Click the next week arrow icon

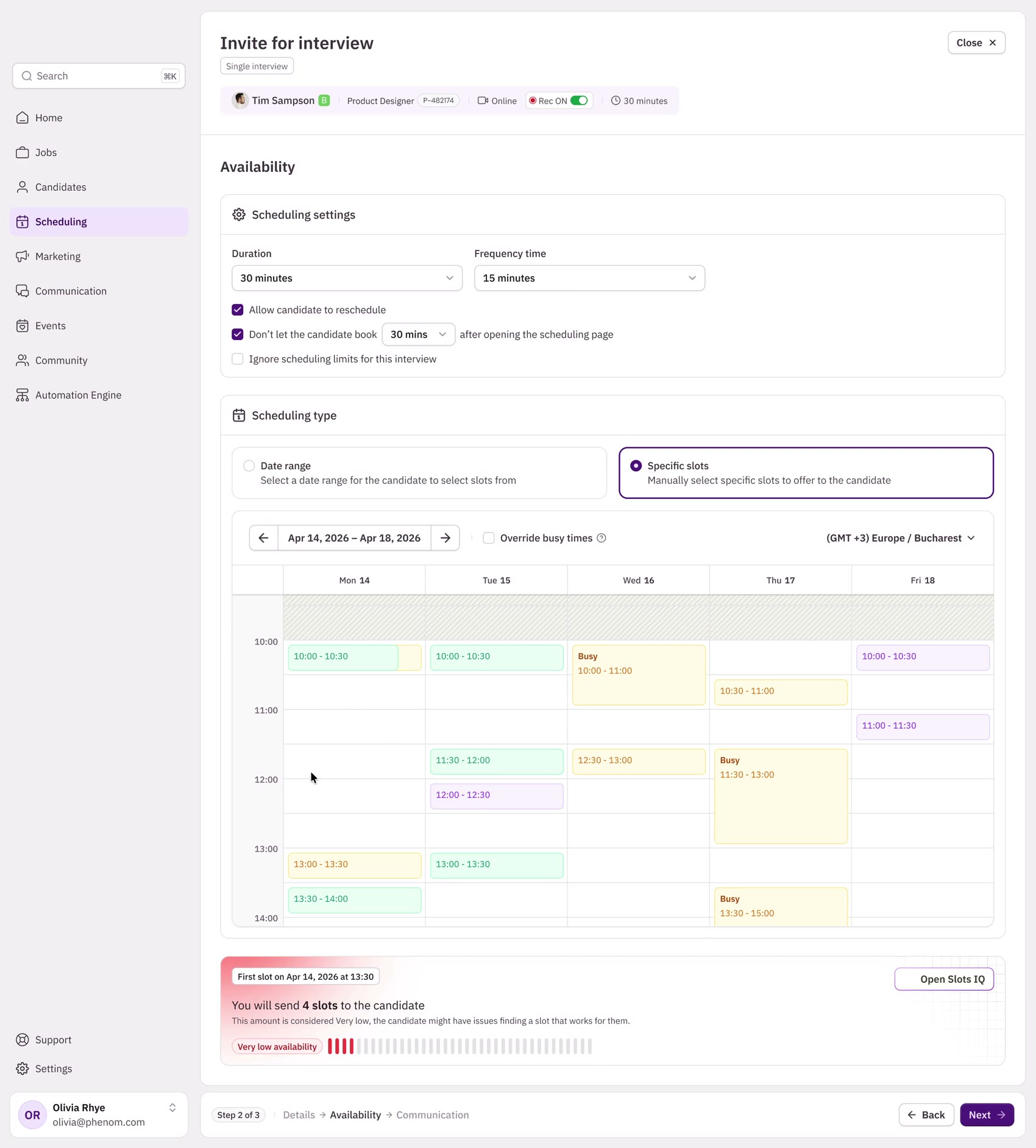coord(445,538)
